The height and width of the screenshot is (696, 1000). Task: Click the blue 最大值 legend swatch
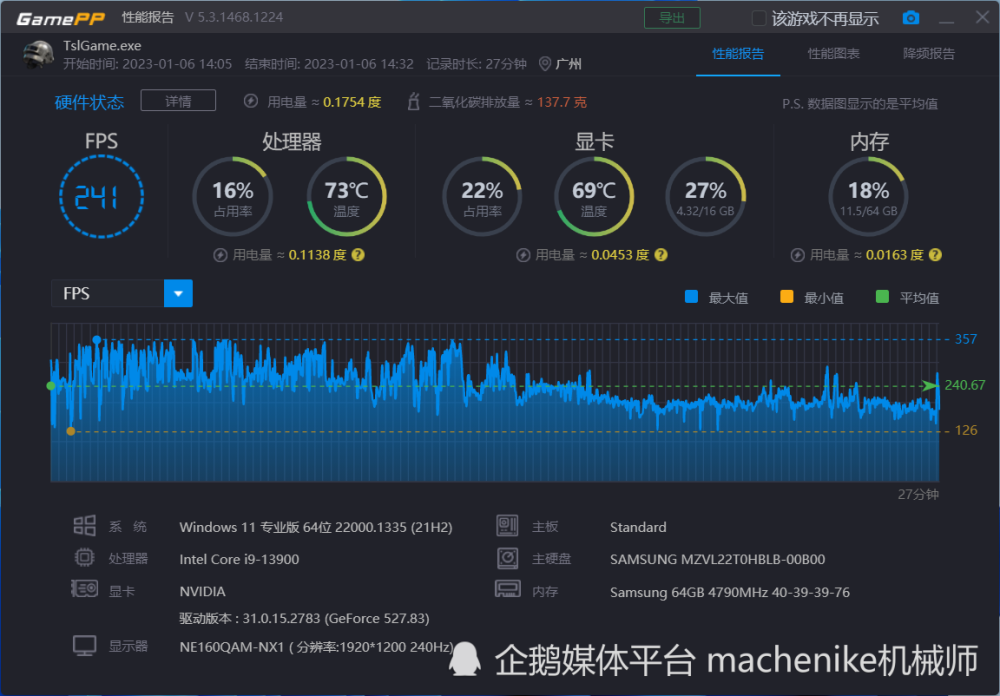pyautogui.click(x=691, y=297)
